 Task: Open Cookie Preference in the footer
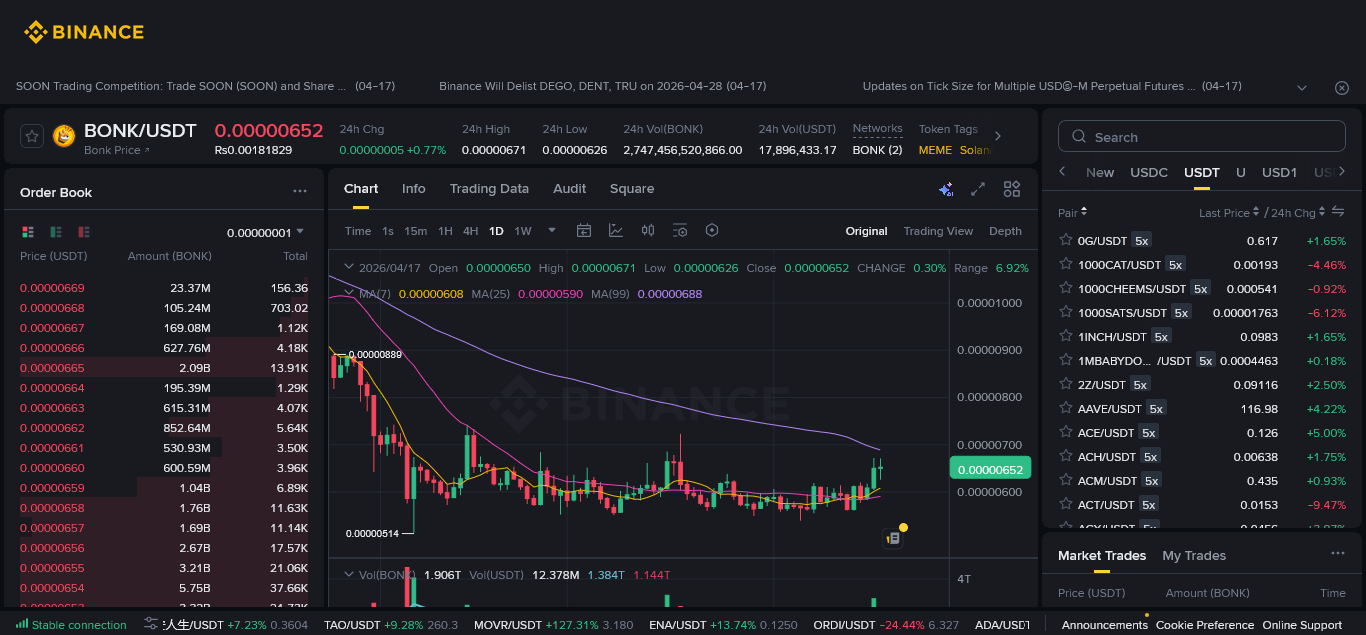pos(1205,625)
